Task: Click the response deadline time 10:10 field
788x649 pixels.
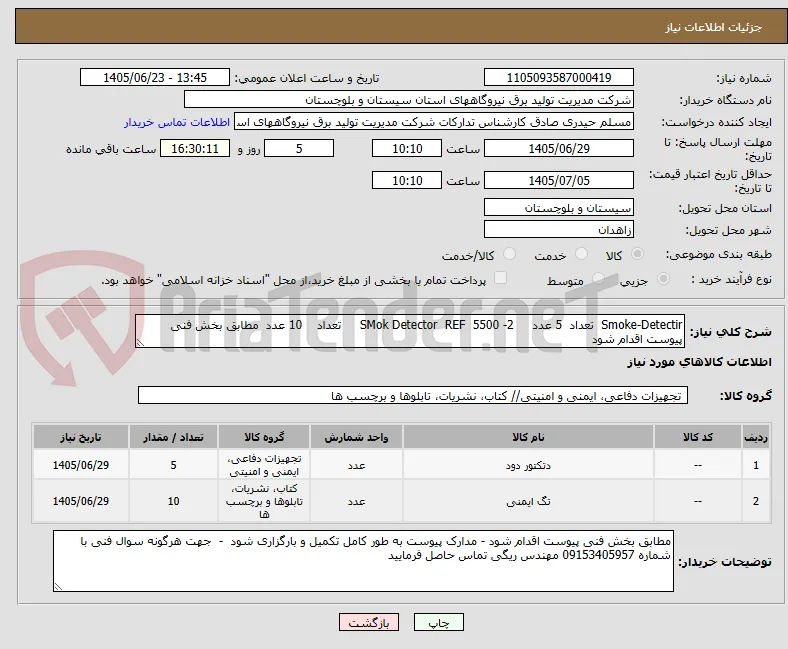Action: (407, 149)
